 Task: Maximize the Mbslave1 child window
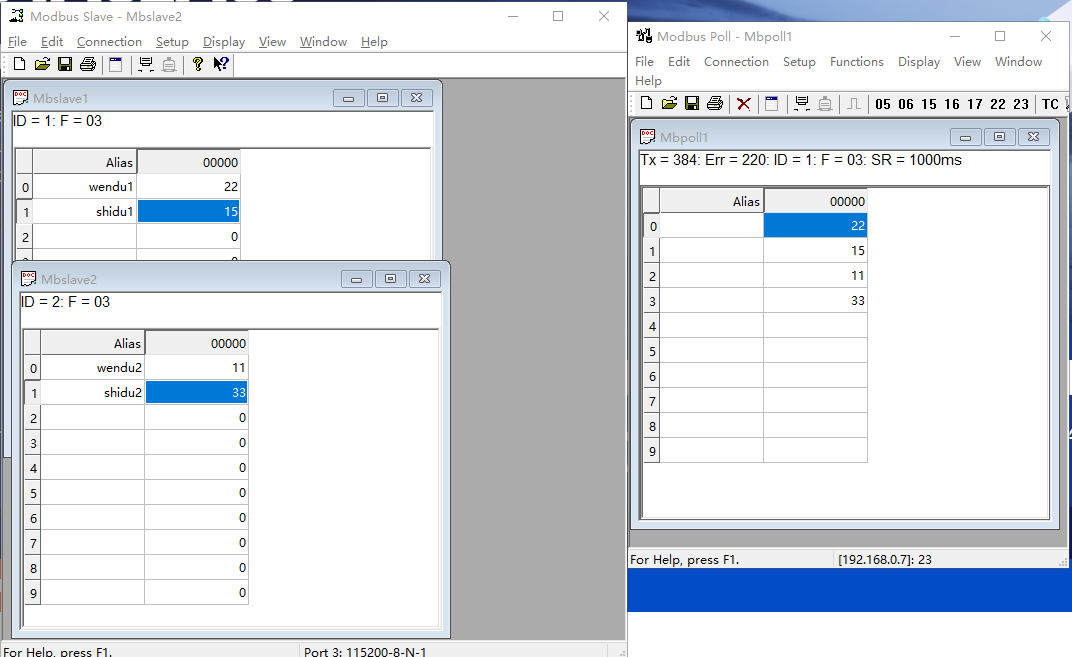[x=382, y=98]
